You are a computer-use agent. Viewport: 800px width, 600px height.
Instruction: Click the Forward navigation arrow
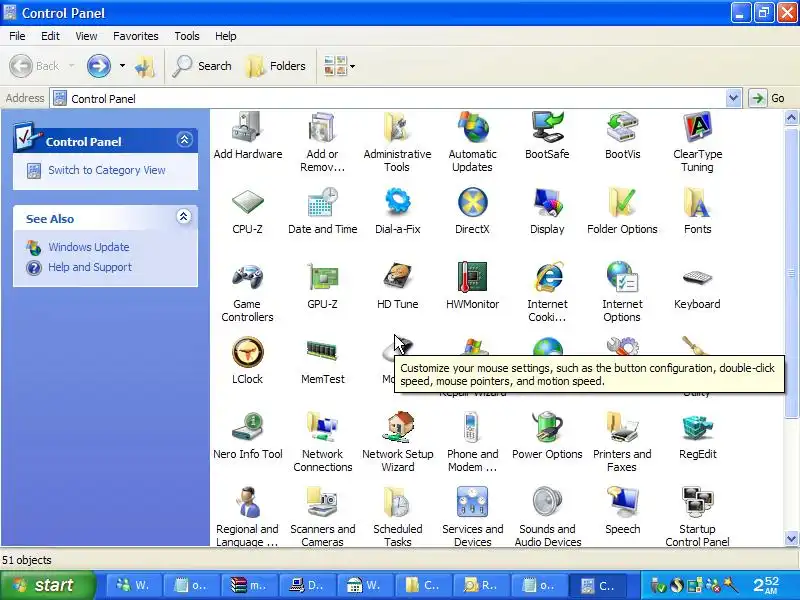[98, 66]
